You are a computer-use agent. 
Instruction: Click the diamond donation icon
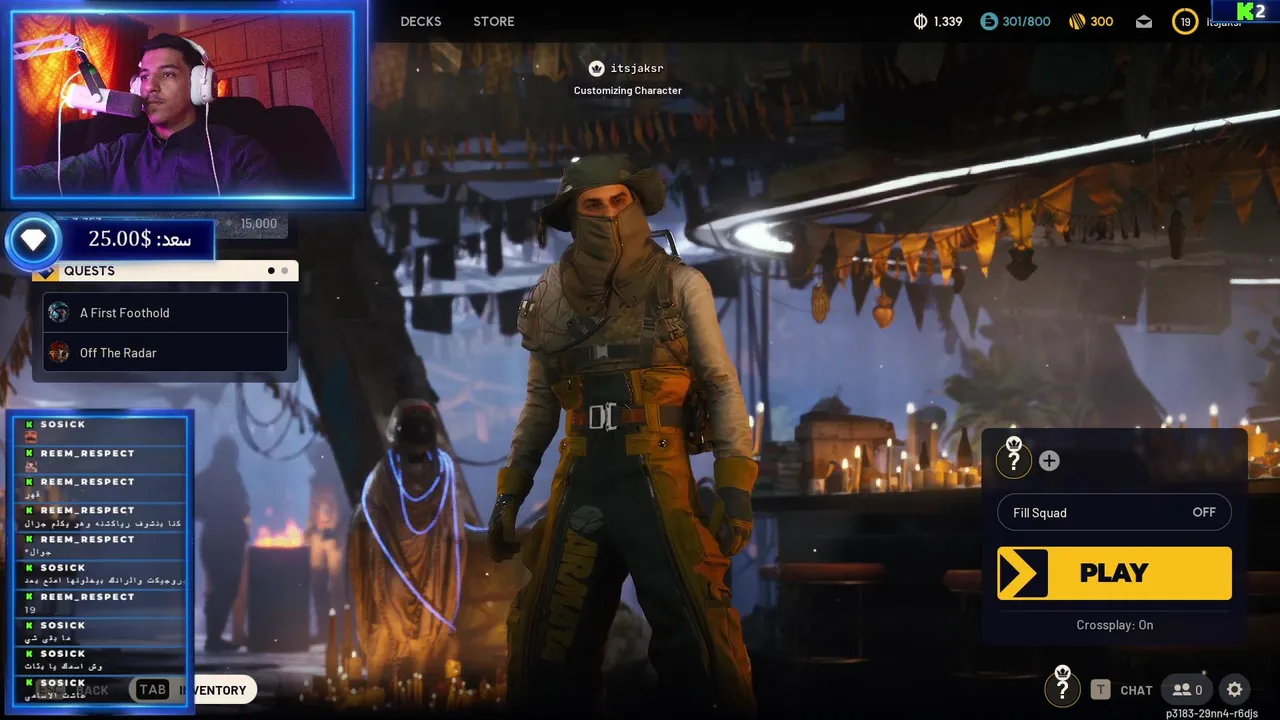(33, 240)
